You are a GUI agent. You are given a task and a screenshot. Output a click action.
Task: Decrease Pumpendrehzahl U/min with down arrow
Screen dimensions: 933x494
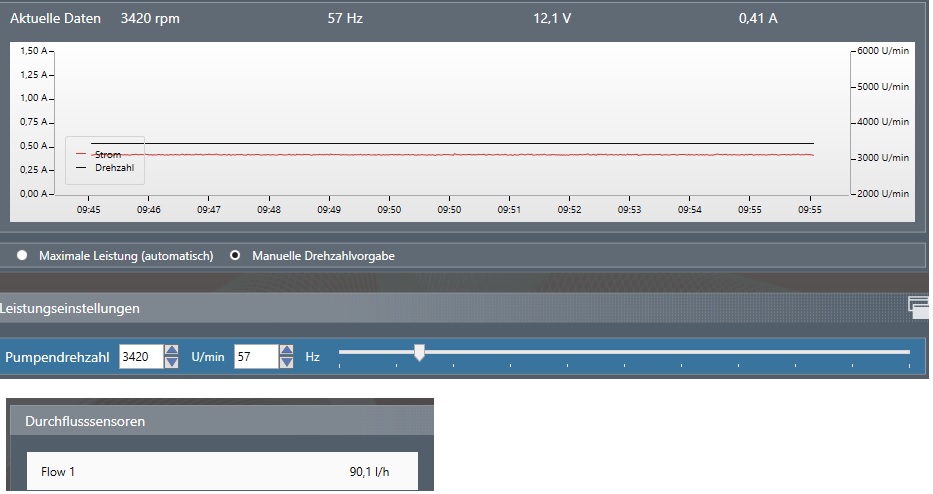[x=171, y=362]
